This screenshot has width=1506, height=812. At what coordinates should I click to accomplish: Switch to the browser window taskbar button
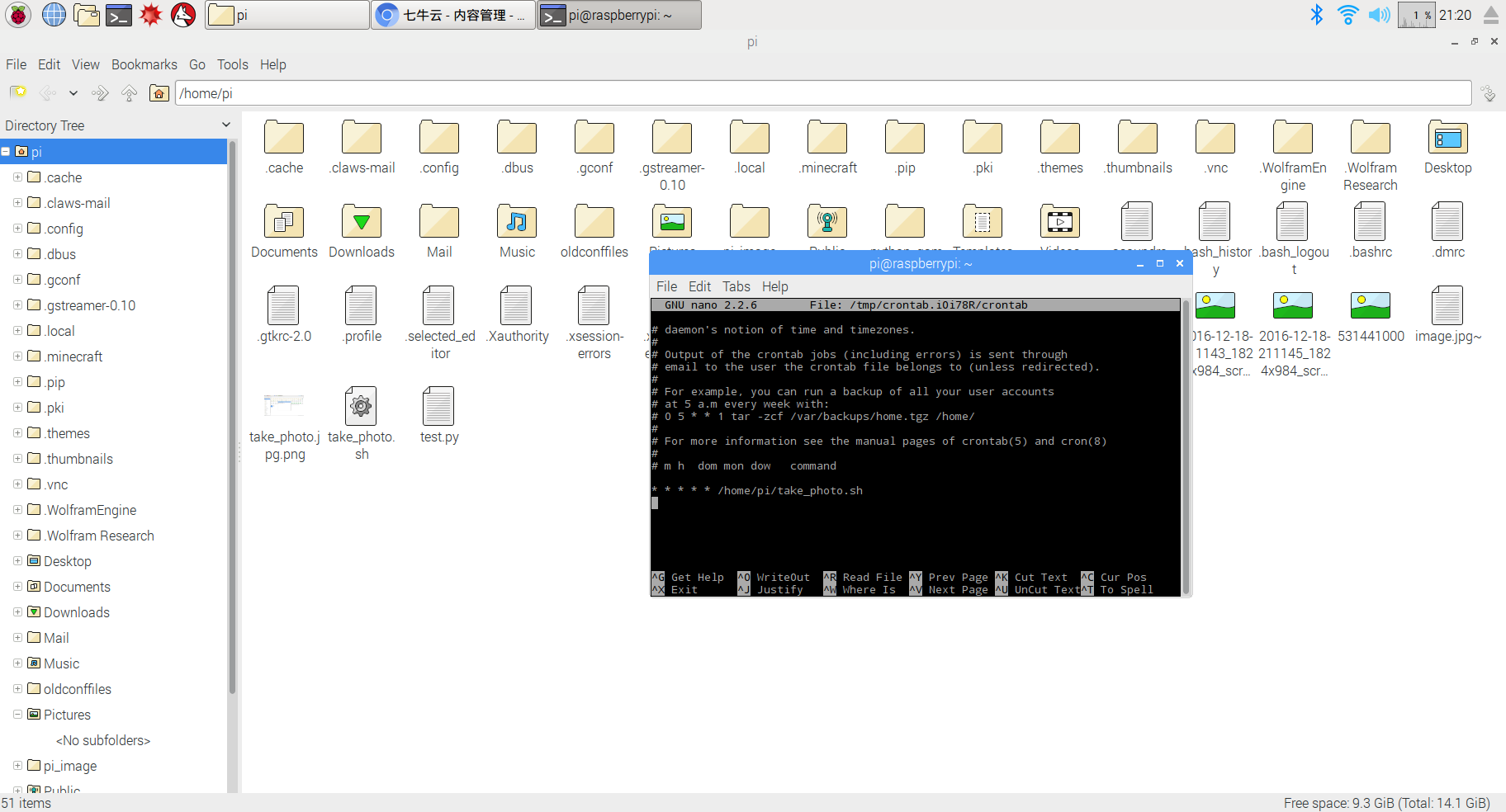(x=452, y=15)
